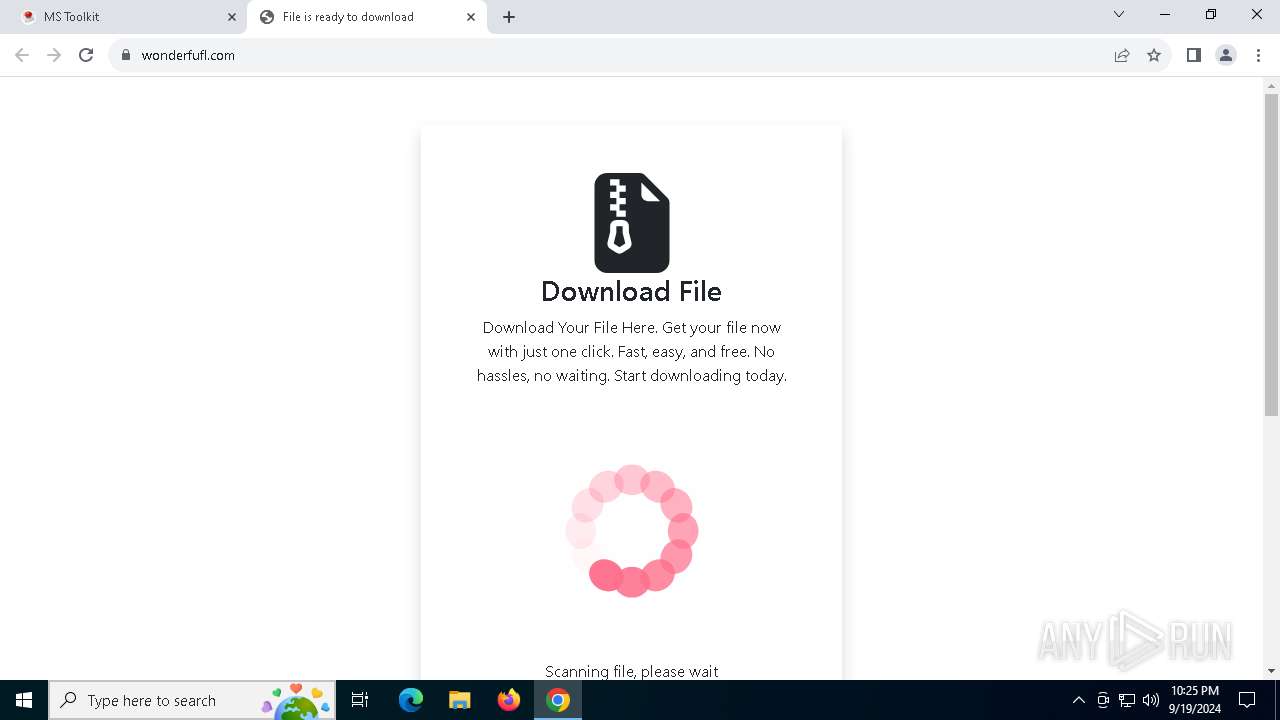Launch Firefox from taskbar
Viewport: 1280px width, 720px height.
click(509, 700)
